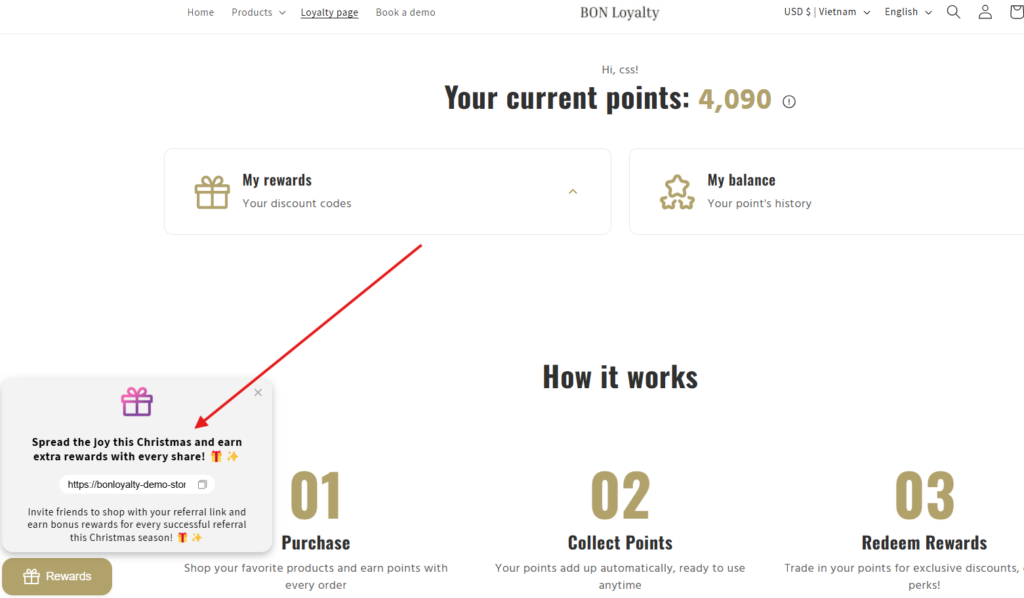
Task: Click the Book a demo link
Action: [x=405, y=12]
